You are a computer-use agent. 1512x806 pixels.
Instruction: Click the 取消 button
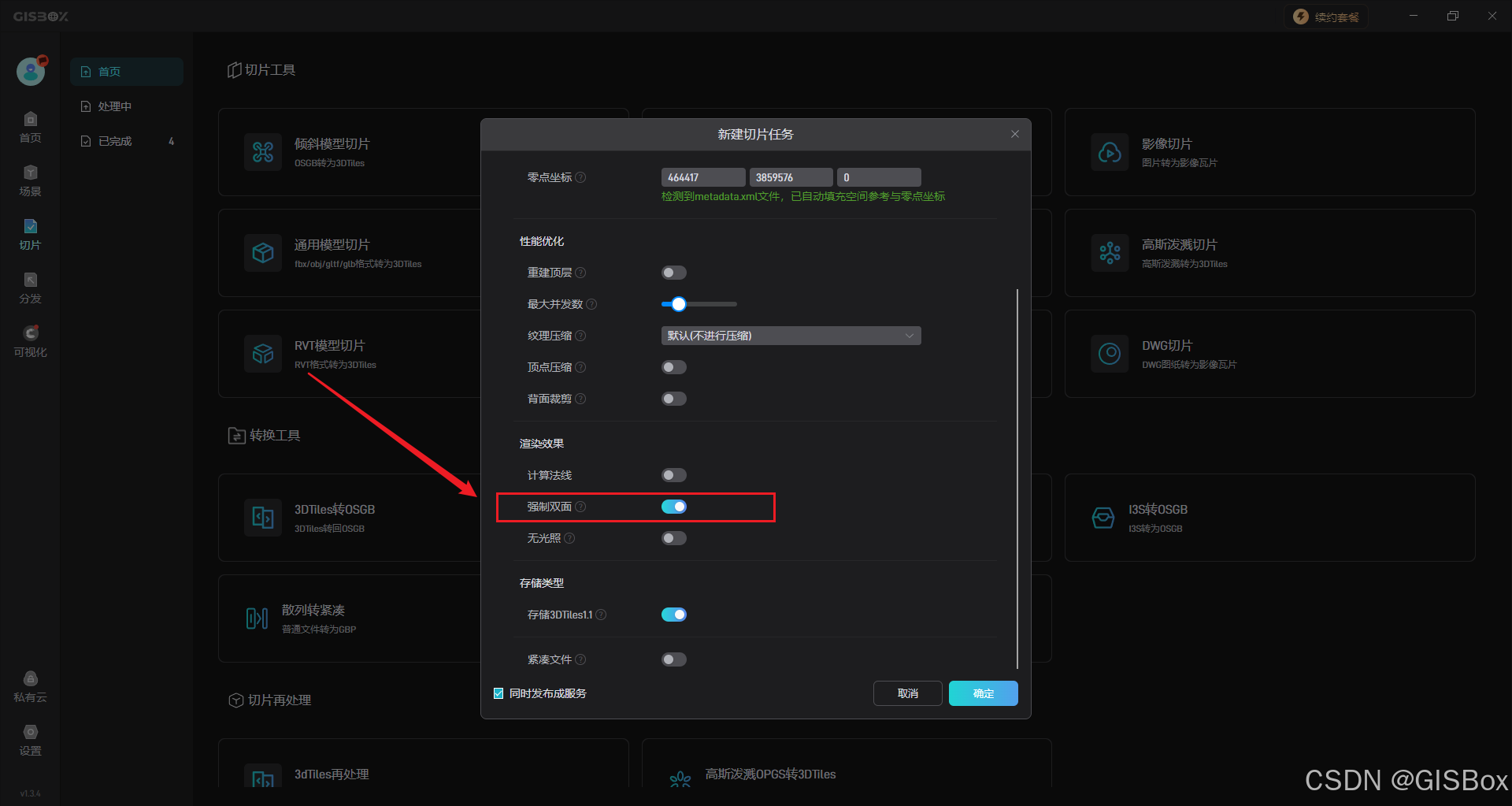pos(908,693)
